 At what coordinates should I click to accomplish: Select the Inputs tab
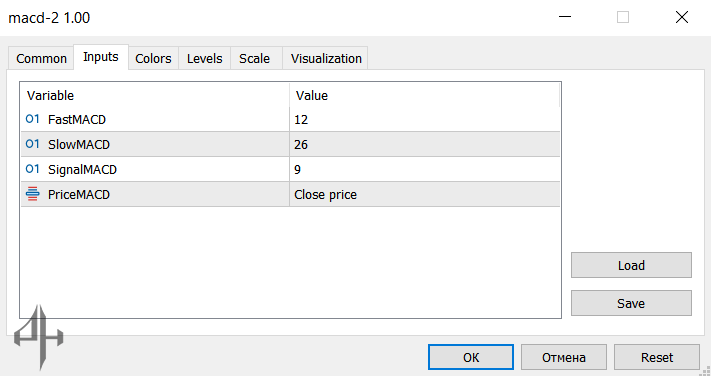point(101,57)
